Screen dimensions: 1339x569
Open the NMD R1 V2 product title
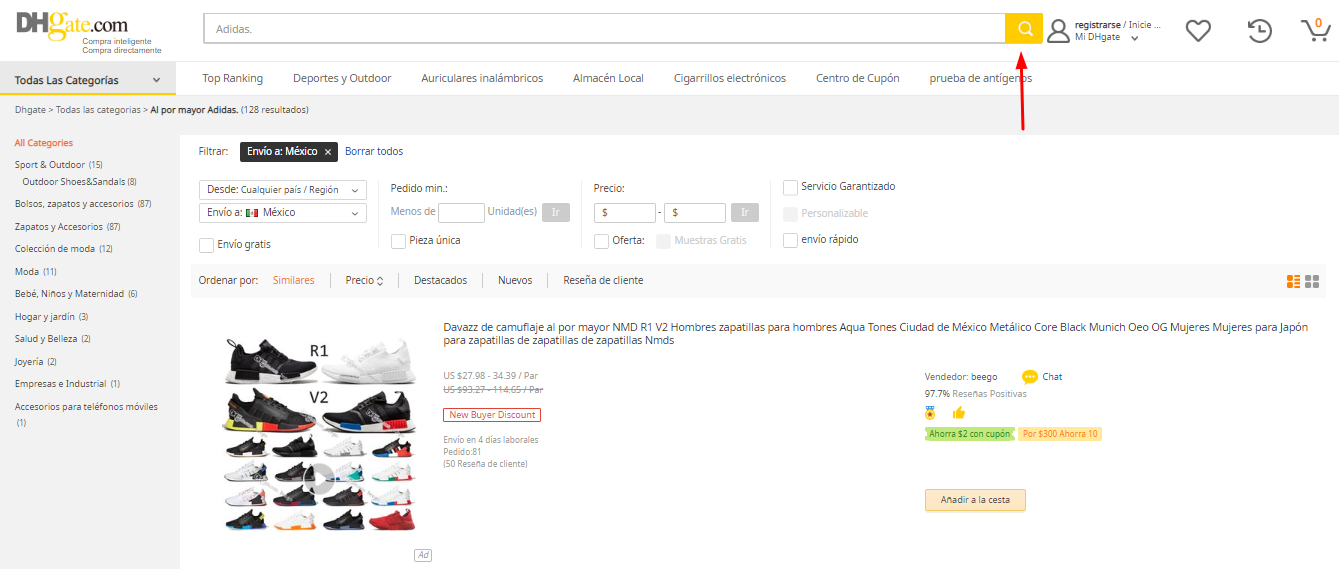(876, 334)
